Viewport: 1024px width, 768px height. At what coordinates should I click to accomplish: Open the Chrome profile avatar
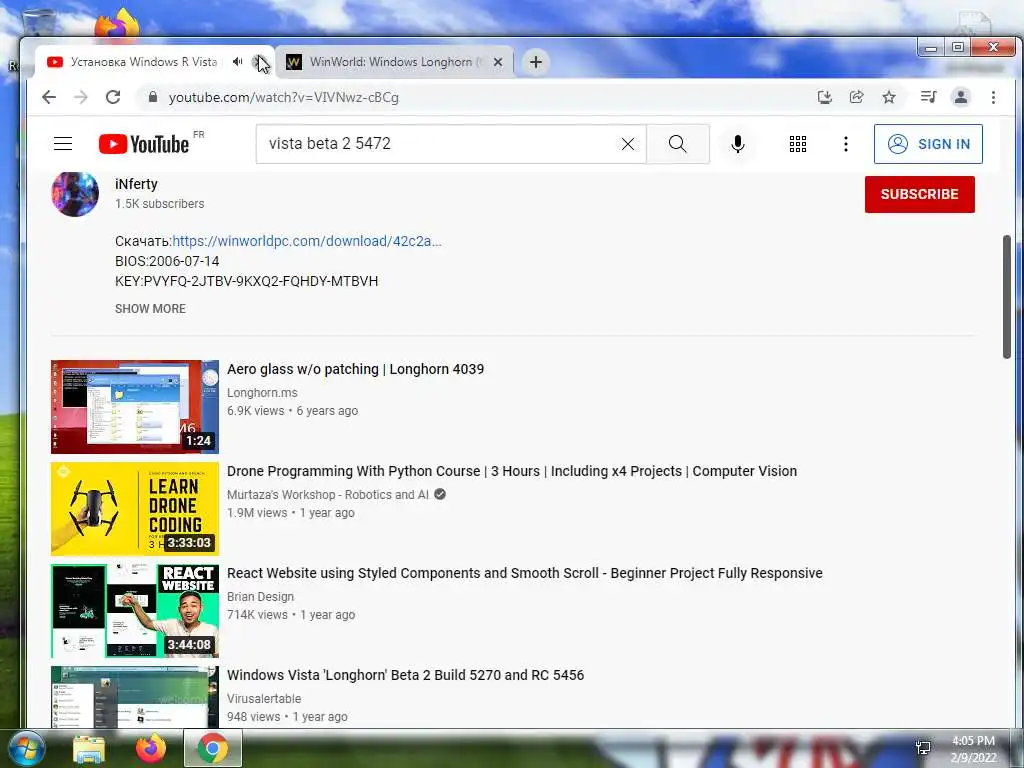tap(961, 97)
